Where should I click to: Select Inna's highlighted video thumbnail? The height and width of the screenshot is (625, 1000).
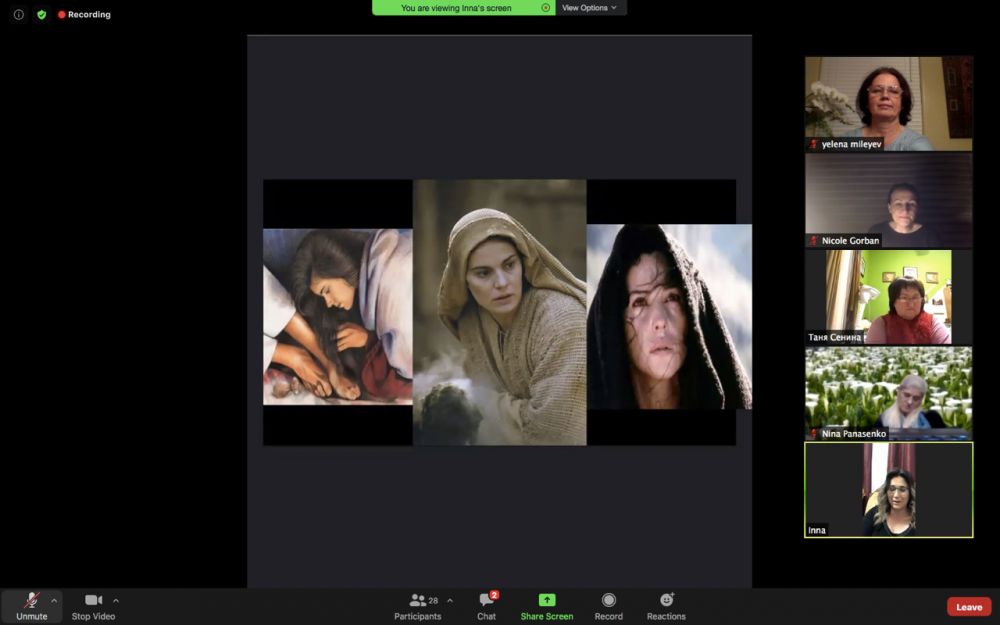tap(888, 490)
